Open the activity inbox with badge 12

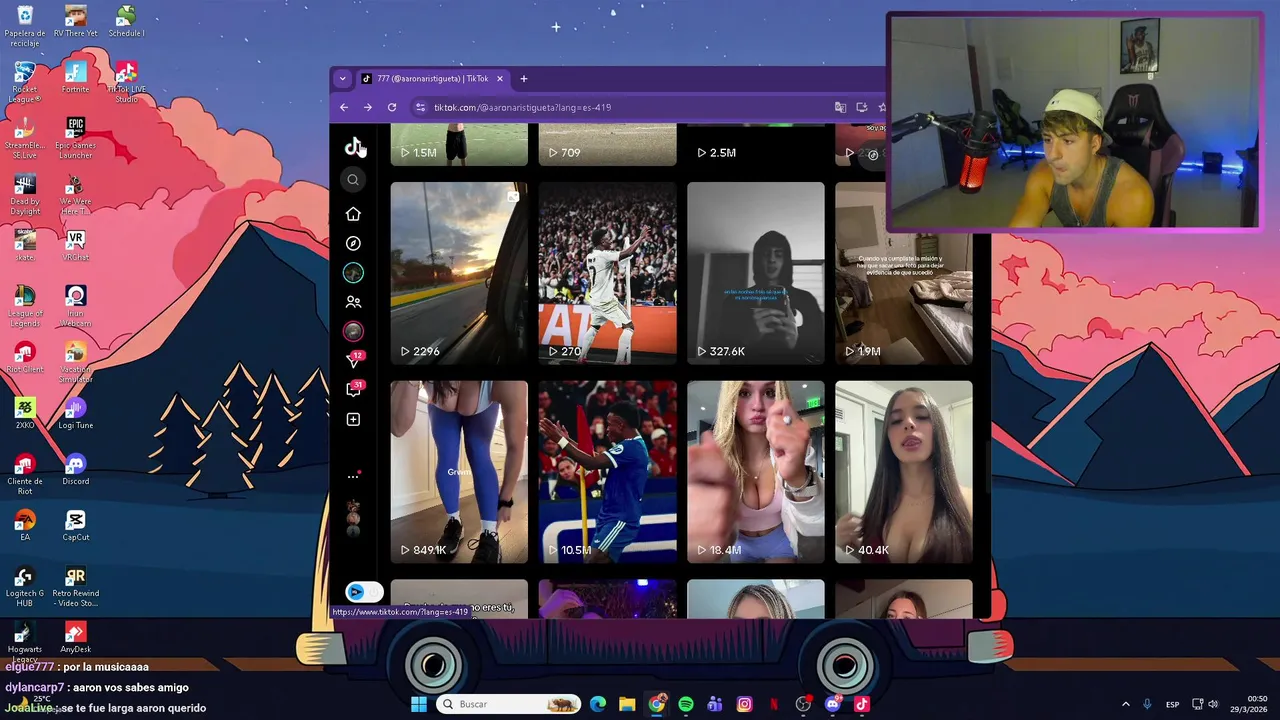click(x=353, y=360)
